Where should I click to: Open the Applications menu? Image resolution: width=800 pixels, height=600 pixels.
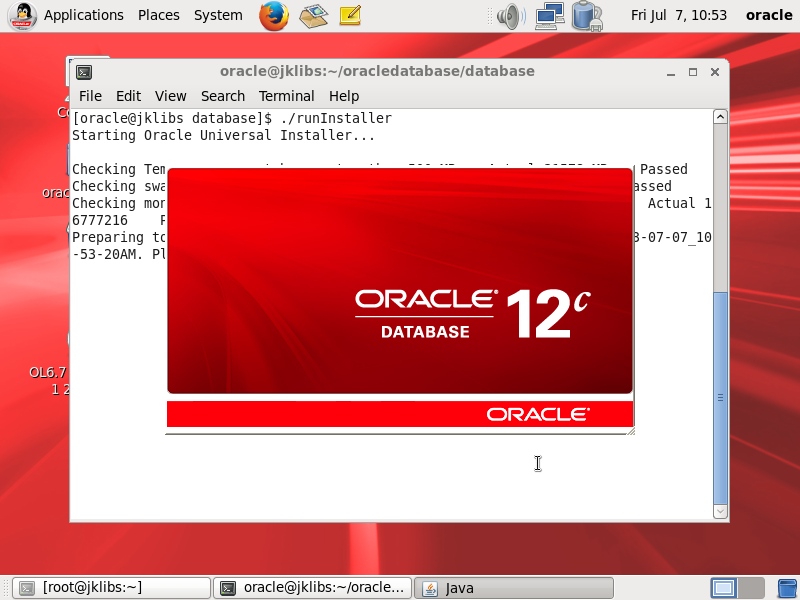click(84, 15)
